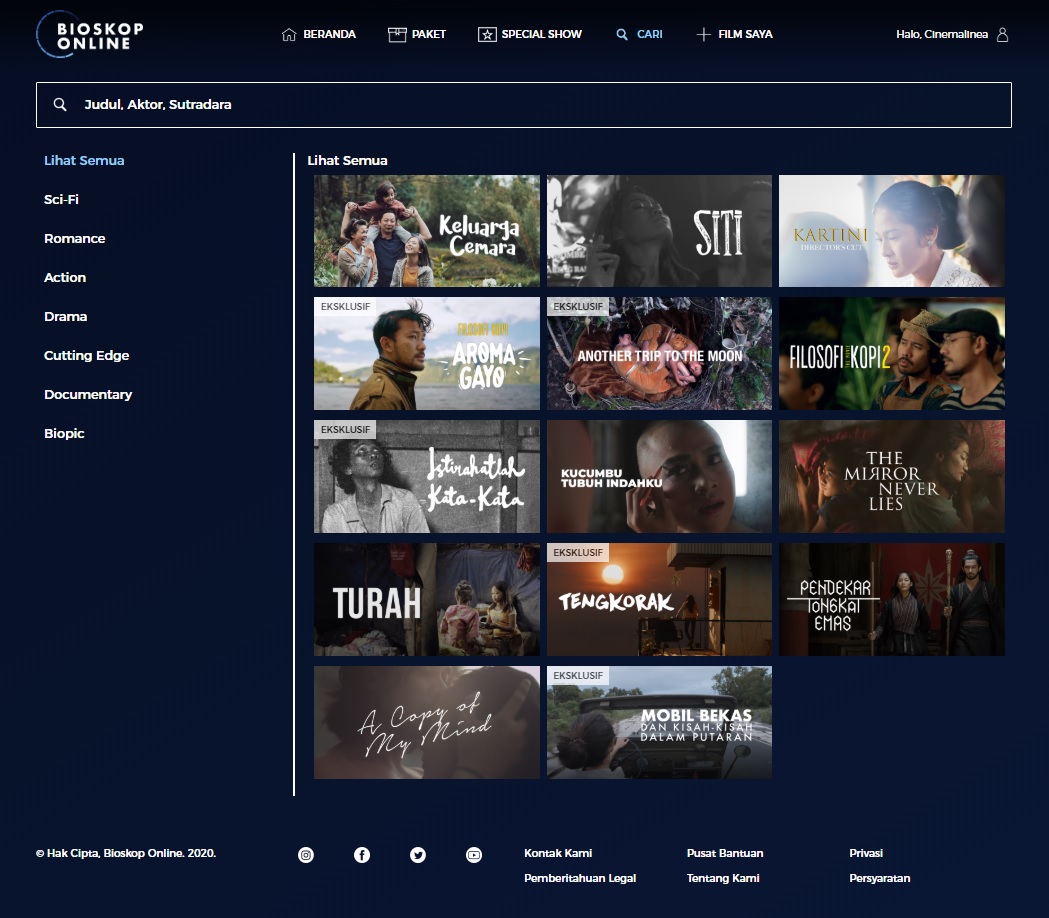Filter by Biopic genre
The height and width of the screenshot is (918, 1049).
[x=64, y=433]
